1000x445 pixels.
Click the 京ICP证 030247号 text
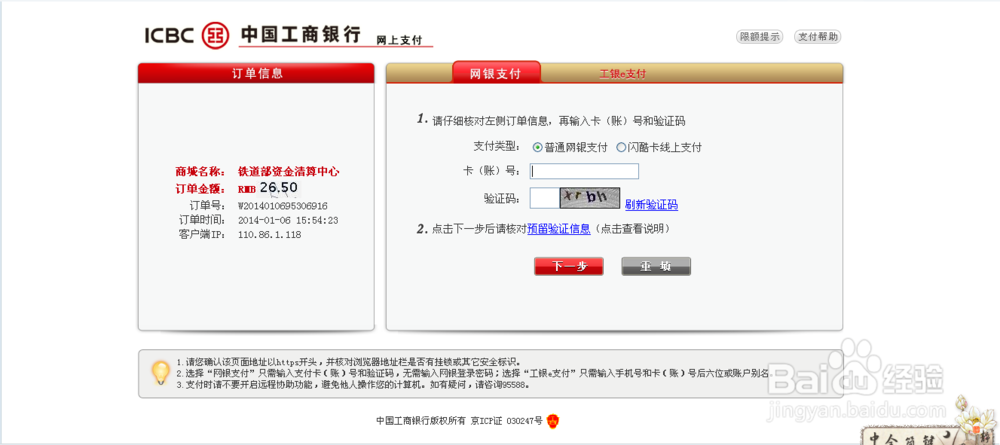[506, 421]
